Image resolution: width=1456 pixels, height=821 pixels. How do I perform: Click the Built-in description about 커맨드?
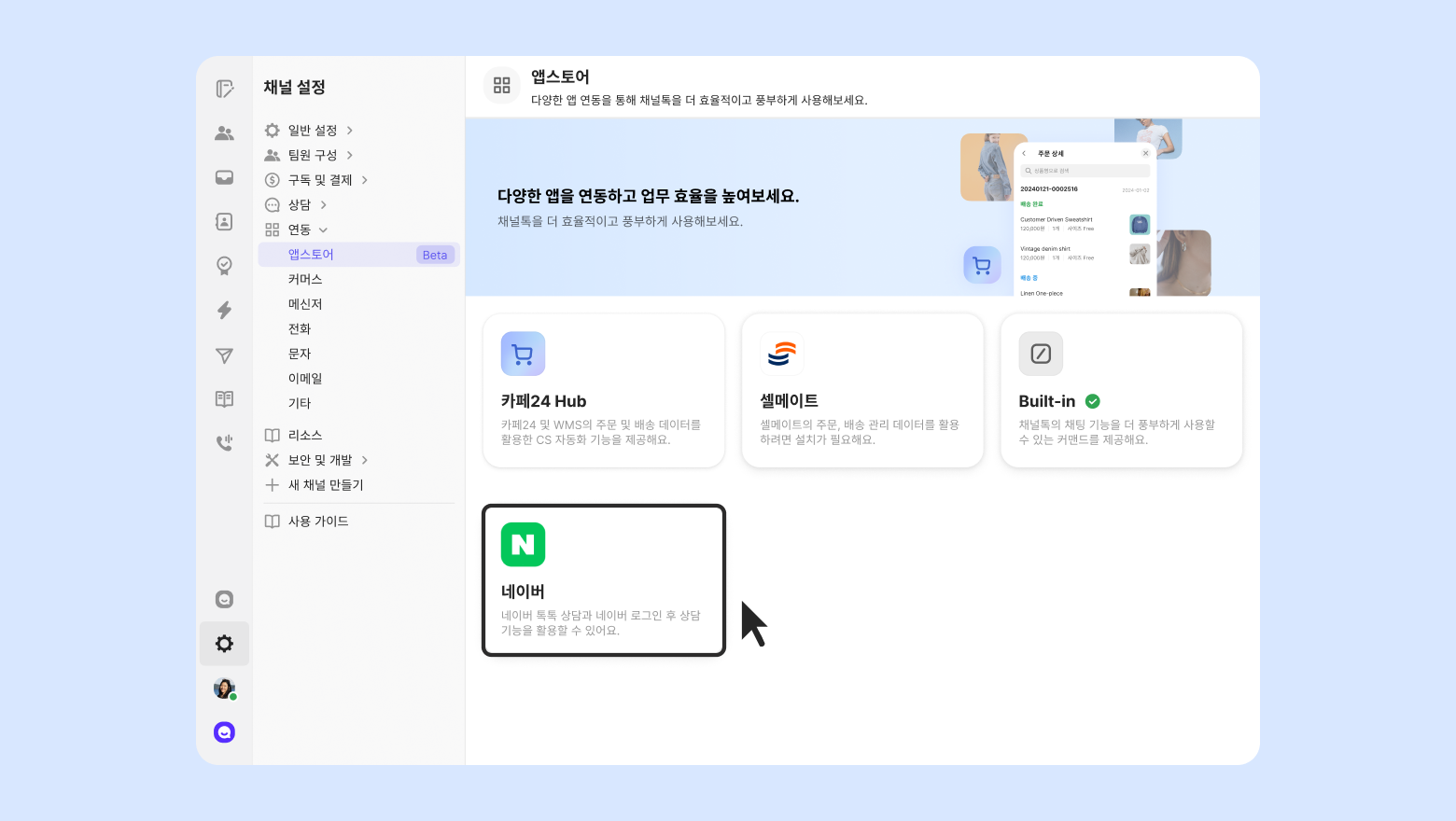point(1117,432)
